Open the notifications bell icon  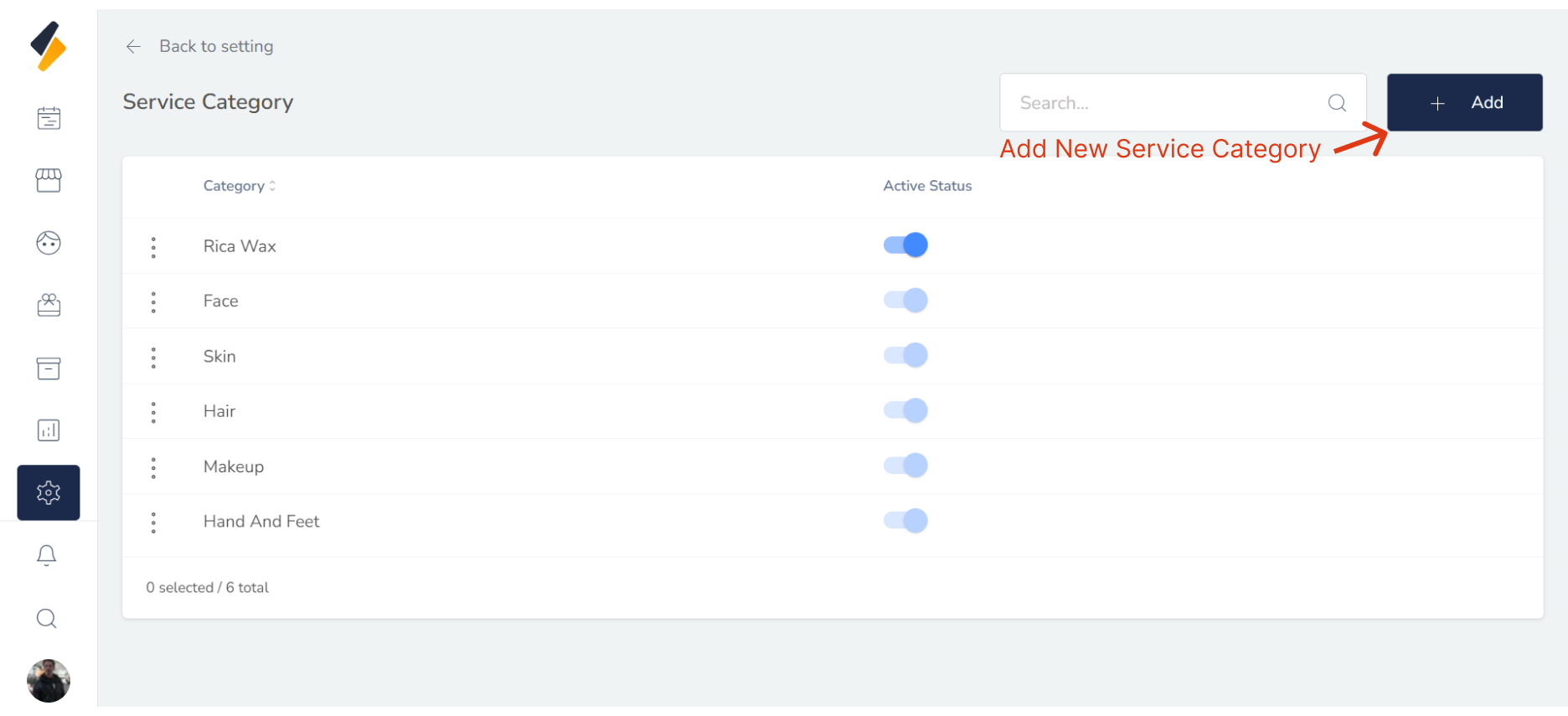click(47, 555)
